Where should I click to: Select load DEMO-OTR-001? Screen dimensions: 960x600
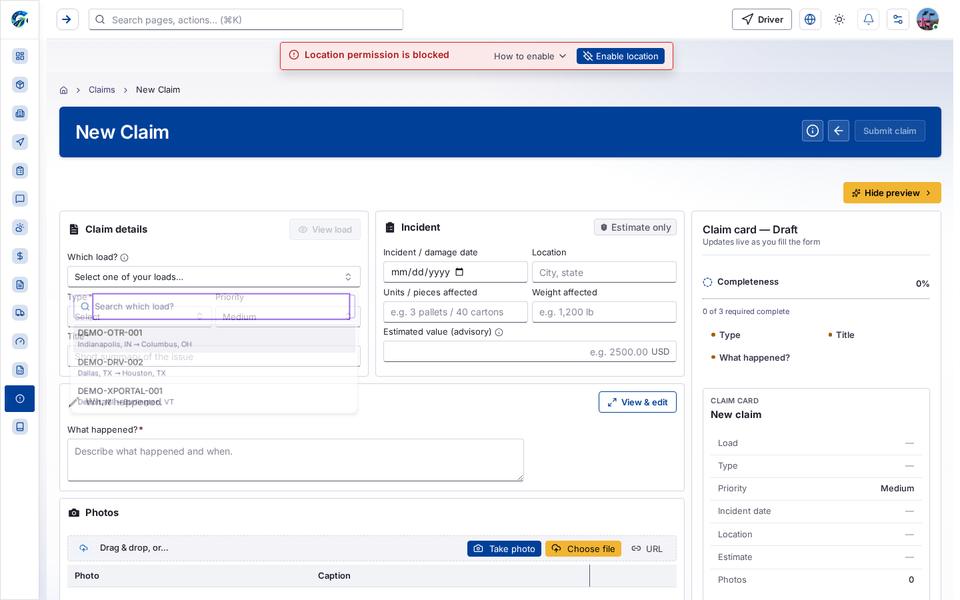click(213, 338)
